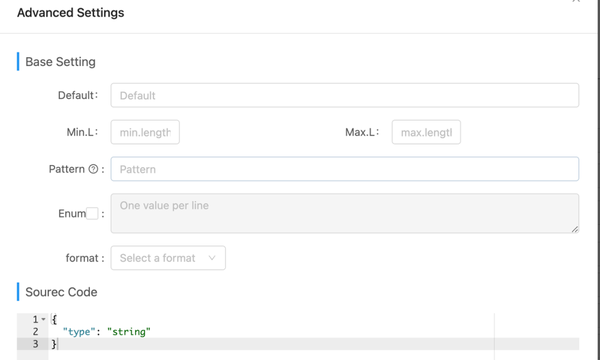Click the Base Setting section heading

60,62
